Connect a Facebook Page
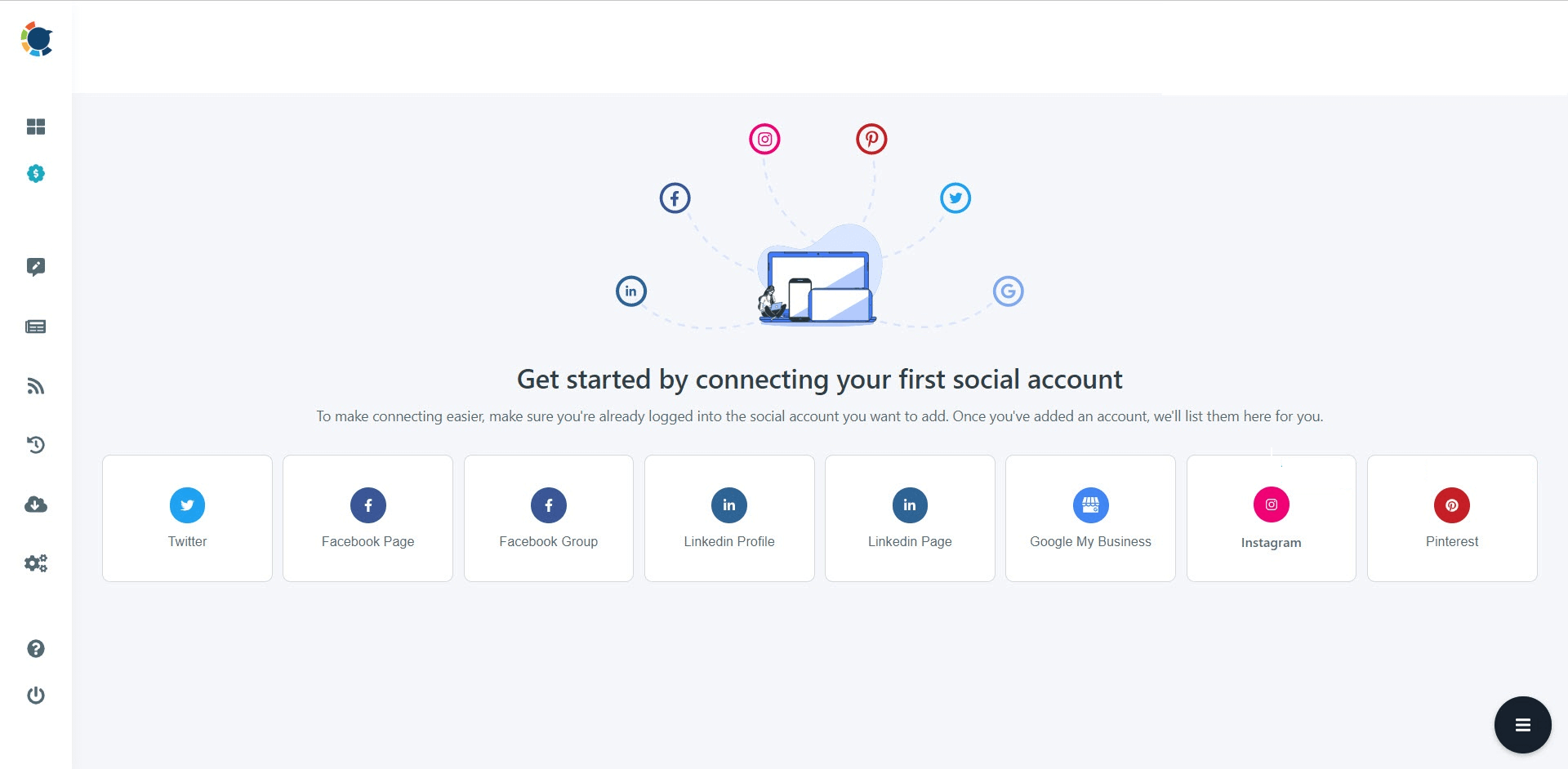 pos(367,518)
